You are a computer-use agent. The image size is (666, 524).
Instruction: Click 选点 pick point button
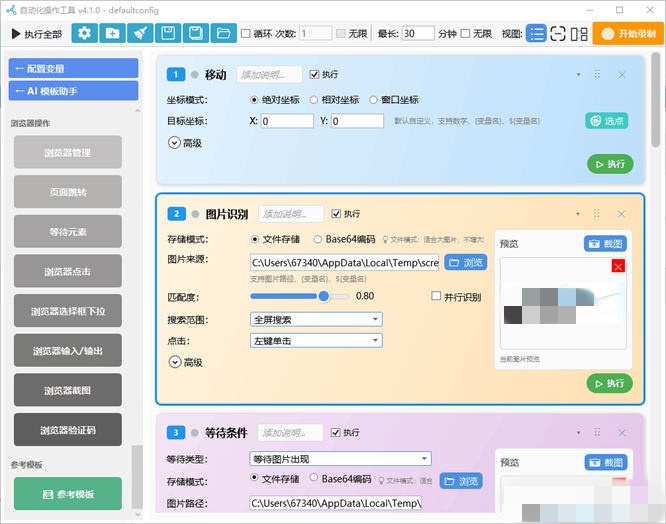[607, 121]
